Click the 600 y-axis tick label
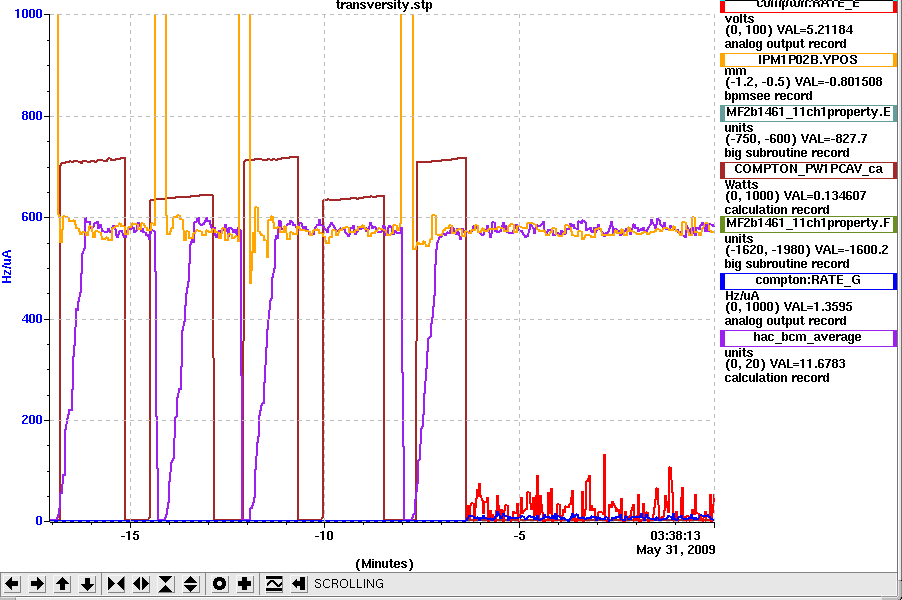902x600 pixels. point(32,217)
